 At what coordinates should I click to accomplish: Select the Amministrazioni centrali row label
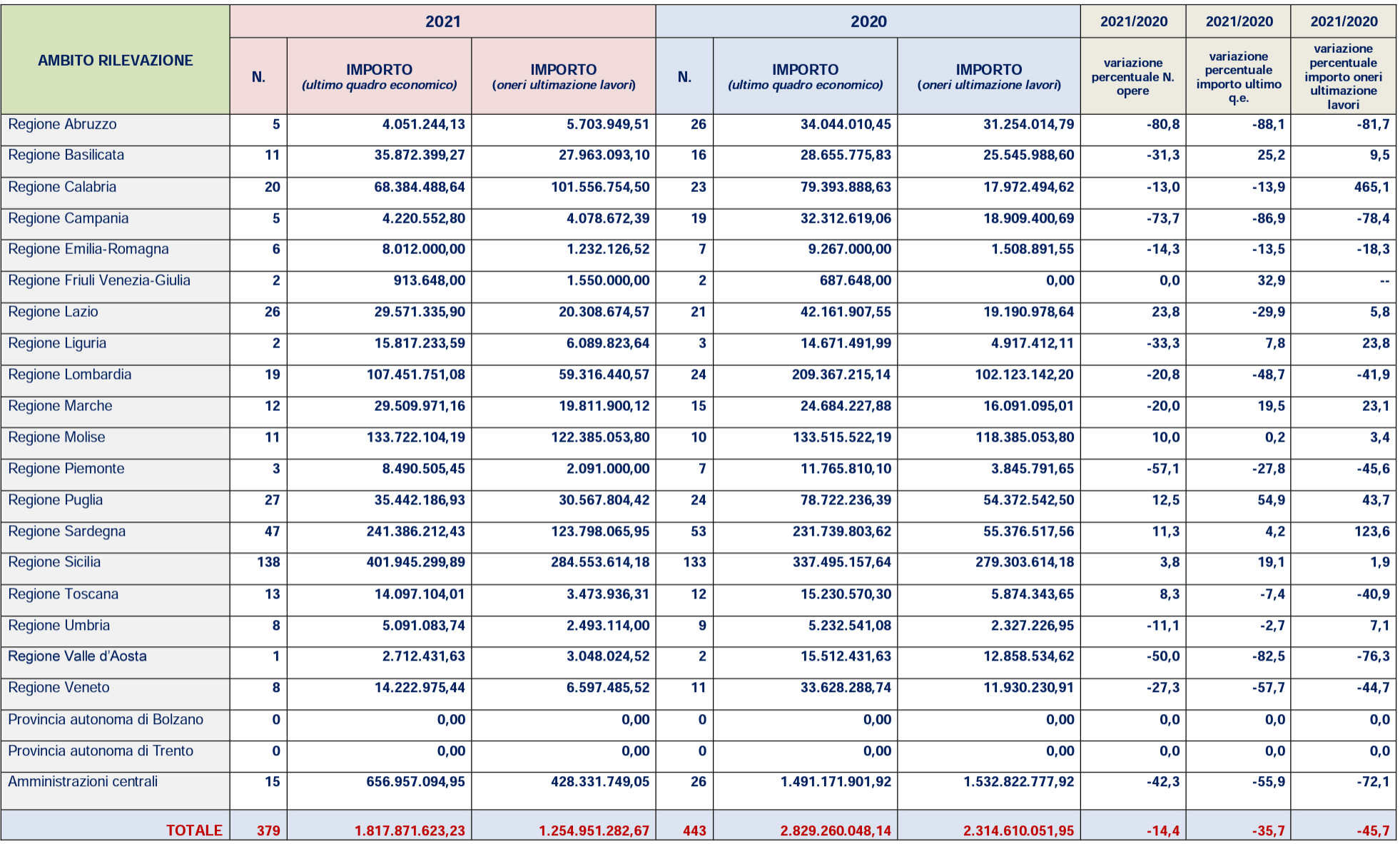83,782
